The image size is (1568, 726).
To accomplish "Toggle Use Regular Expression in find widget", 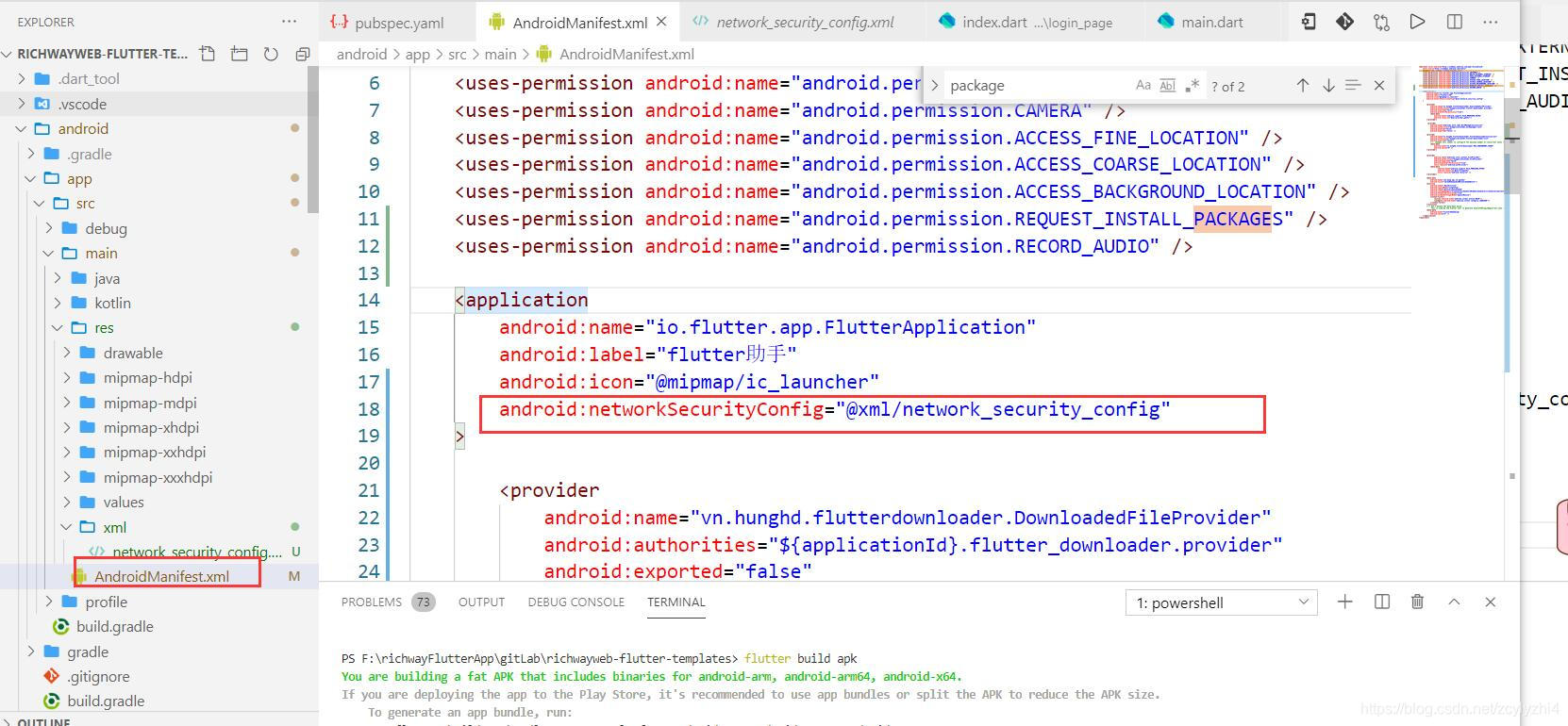I will (1192, 85).
